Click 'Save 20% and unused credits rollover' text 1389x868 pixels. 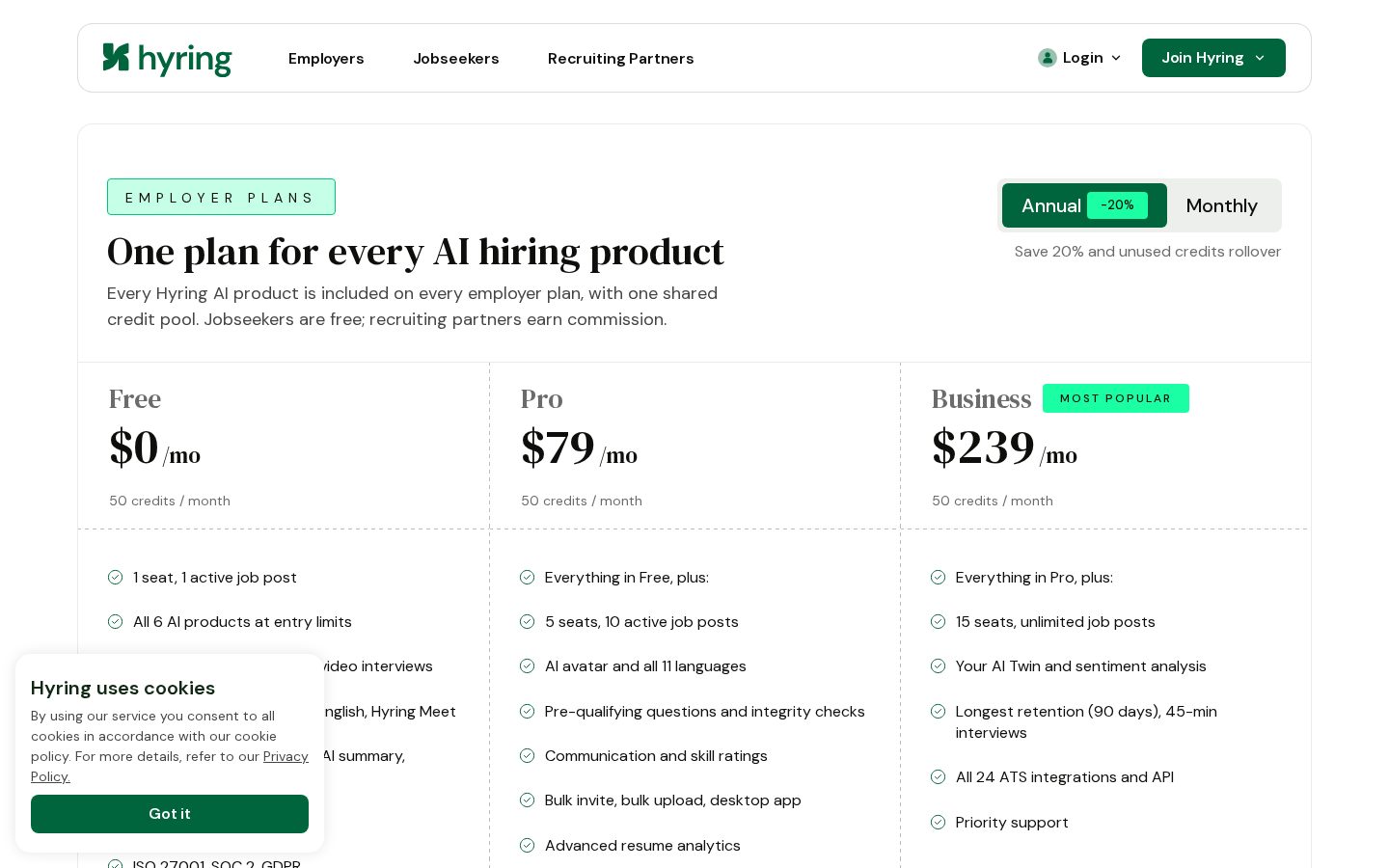pos(1148,252)
